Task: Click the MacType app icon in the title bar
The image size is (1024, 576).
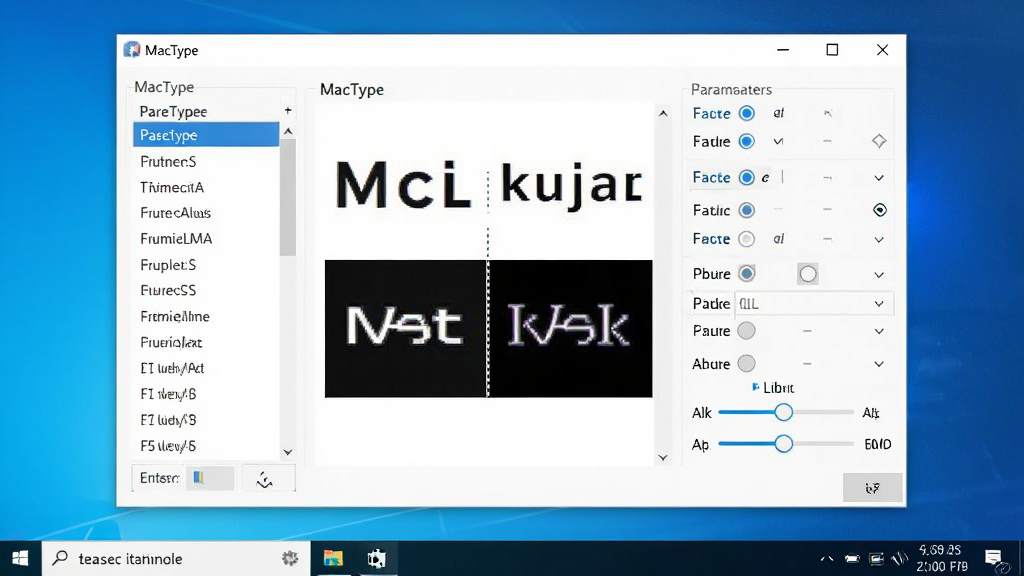Action: [132, 50]
